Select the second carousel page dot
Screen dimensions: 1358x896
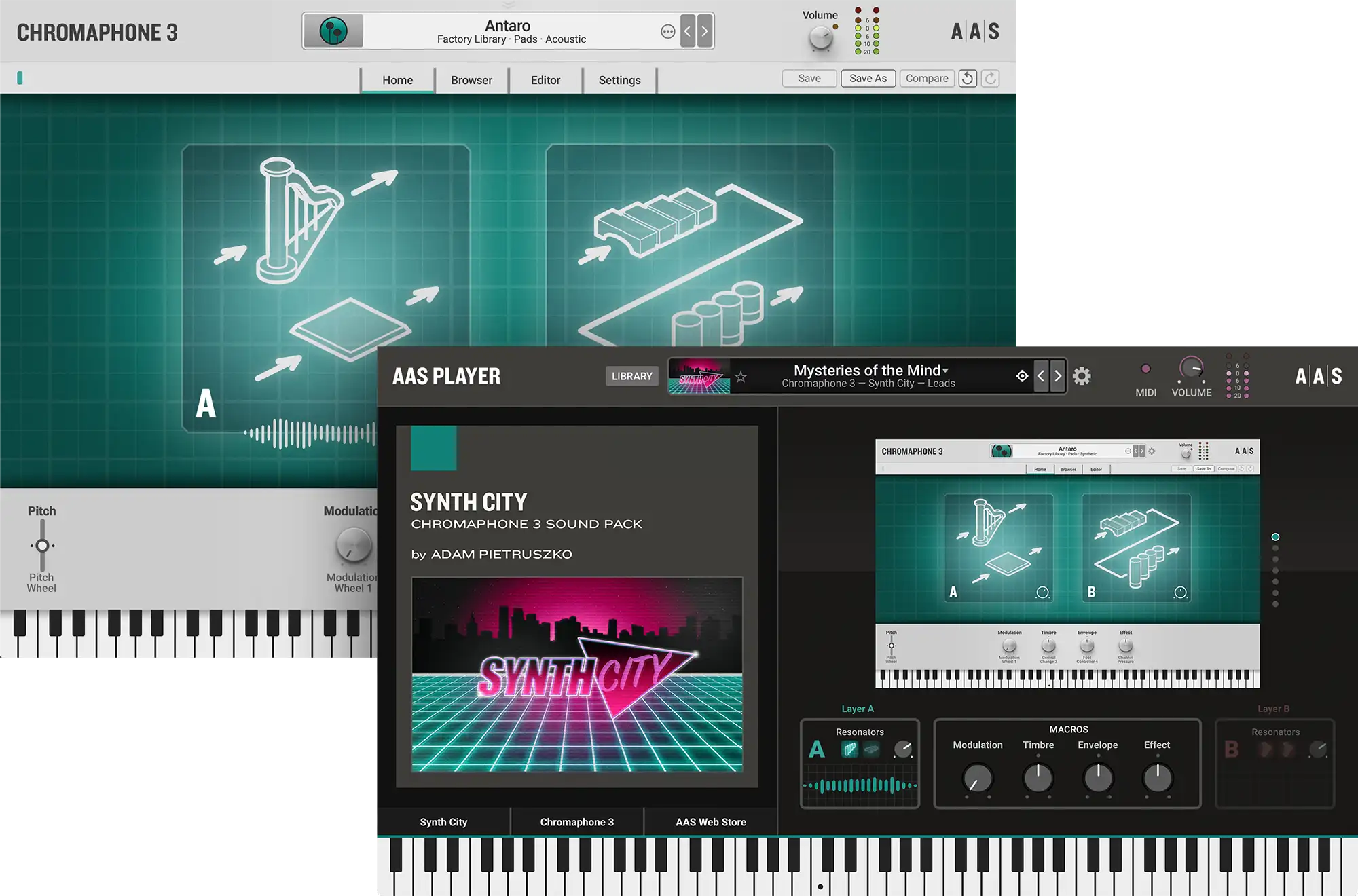tap(1275, 548)
